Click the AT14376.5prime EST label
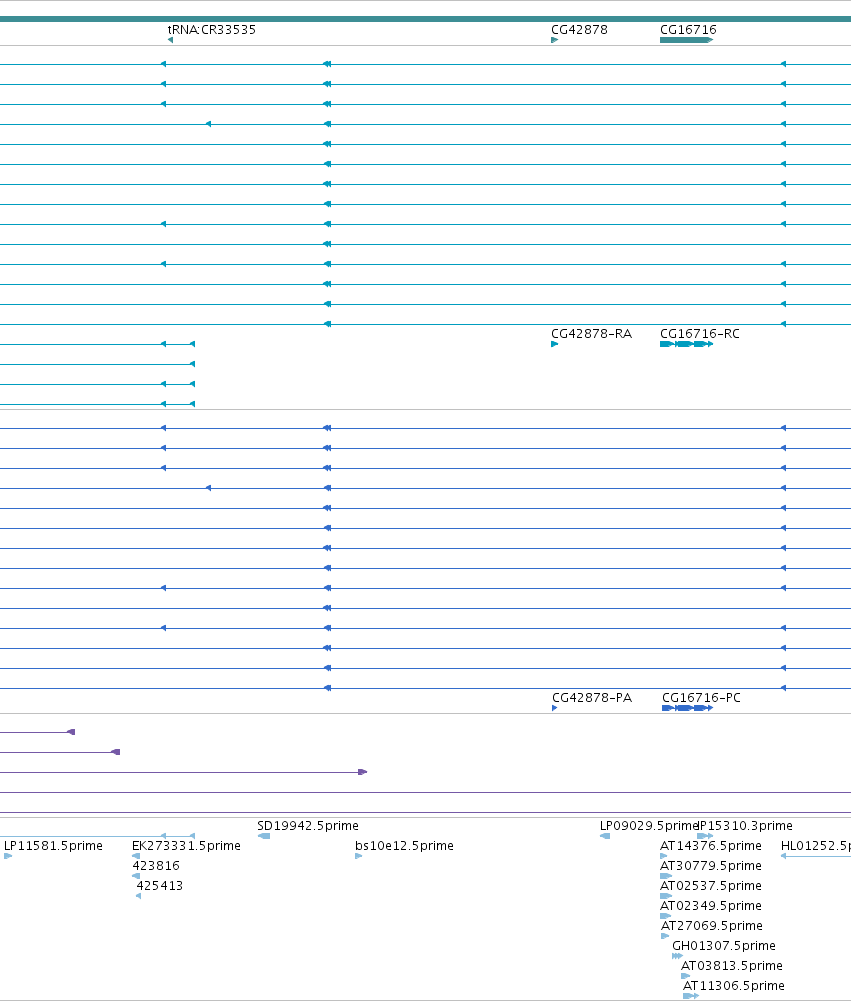Viewport: 851px width, 1001px height. (x=711, y=845)
